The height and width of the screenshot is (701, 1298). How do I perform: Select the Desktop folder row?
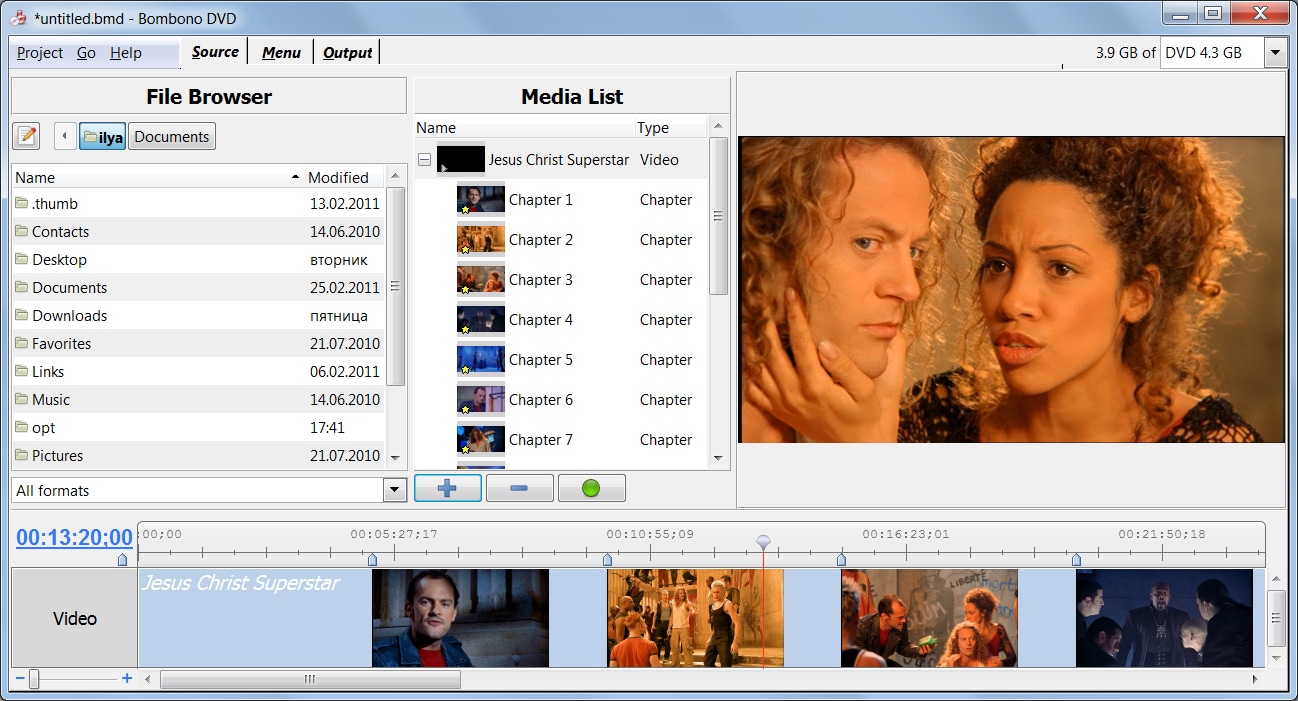(x=198, y=259)
